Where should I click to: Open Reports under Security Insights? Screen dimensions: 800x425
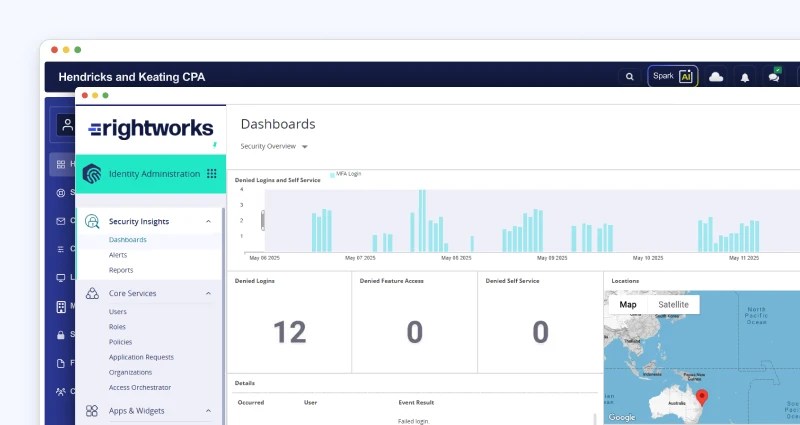pyautogui.click(x=121, y=270)
